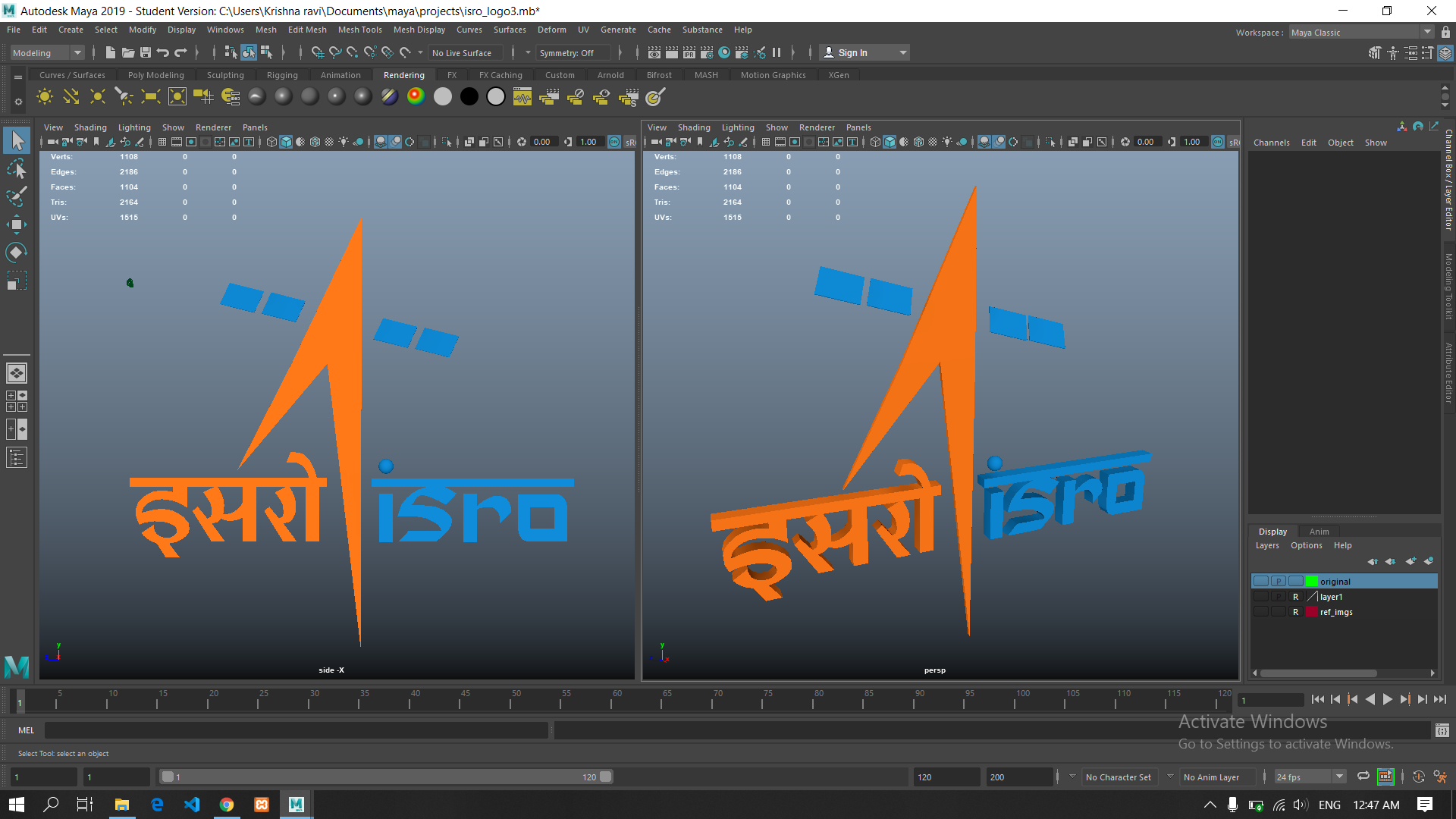
Task: Undo the last action
Action: [x=163, y=52]
